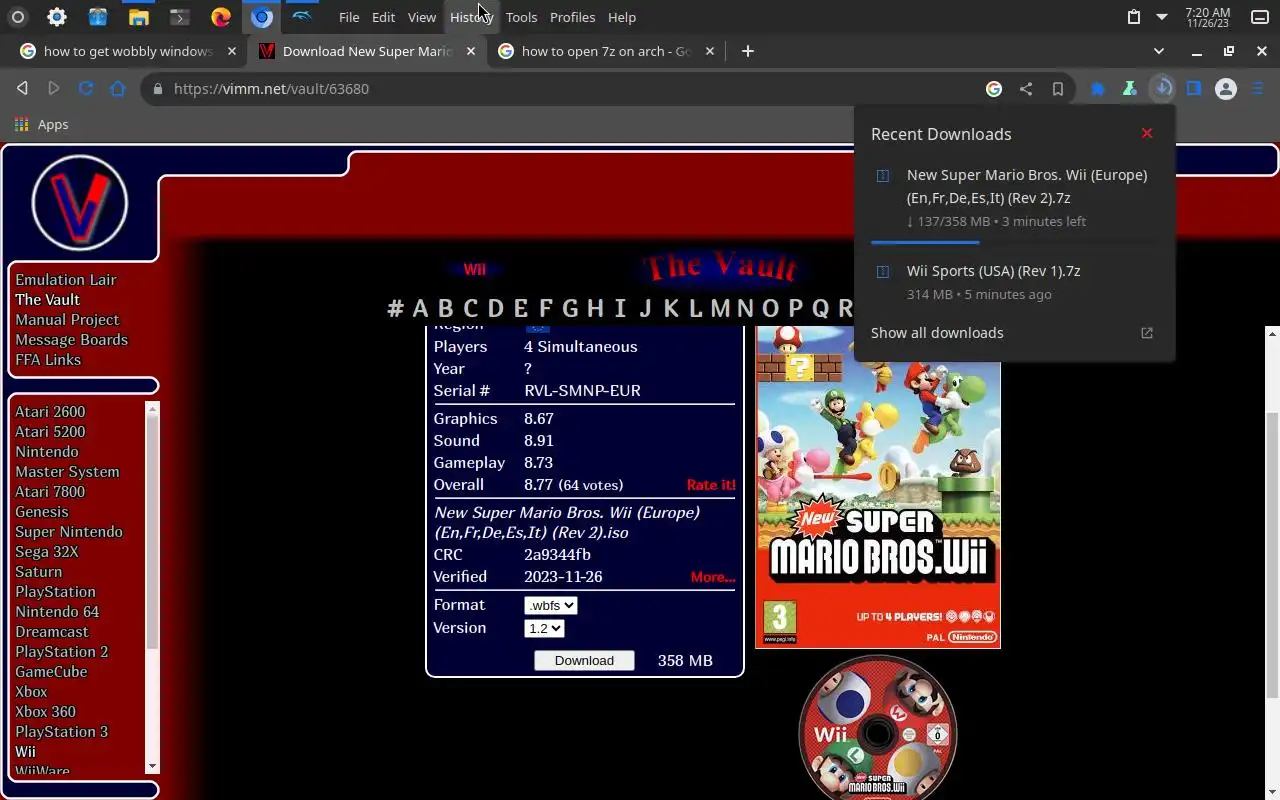Image resolution: width=1280 pixels, height=800 pixels.
Task: Open the green flask extension icon
Action: point(1130,89)
